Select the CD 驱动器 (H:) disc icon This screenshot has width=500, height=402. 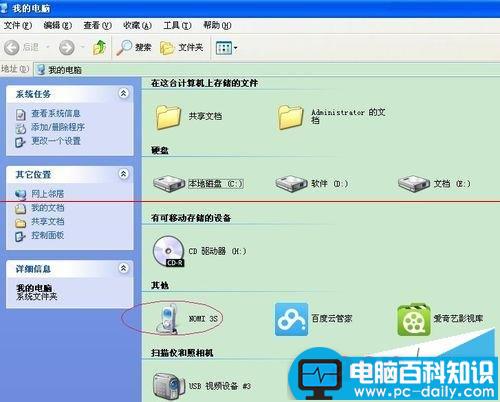pos(168,251)
